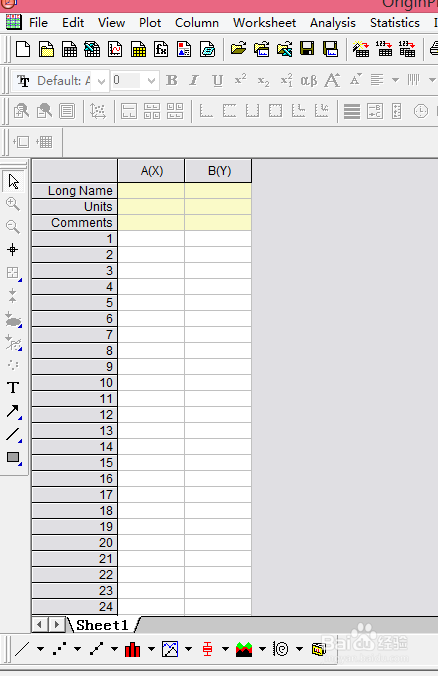Click the Area plot icon
This screenshot has height=676, width=438.
[x=244, y=649]
